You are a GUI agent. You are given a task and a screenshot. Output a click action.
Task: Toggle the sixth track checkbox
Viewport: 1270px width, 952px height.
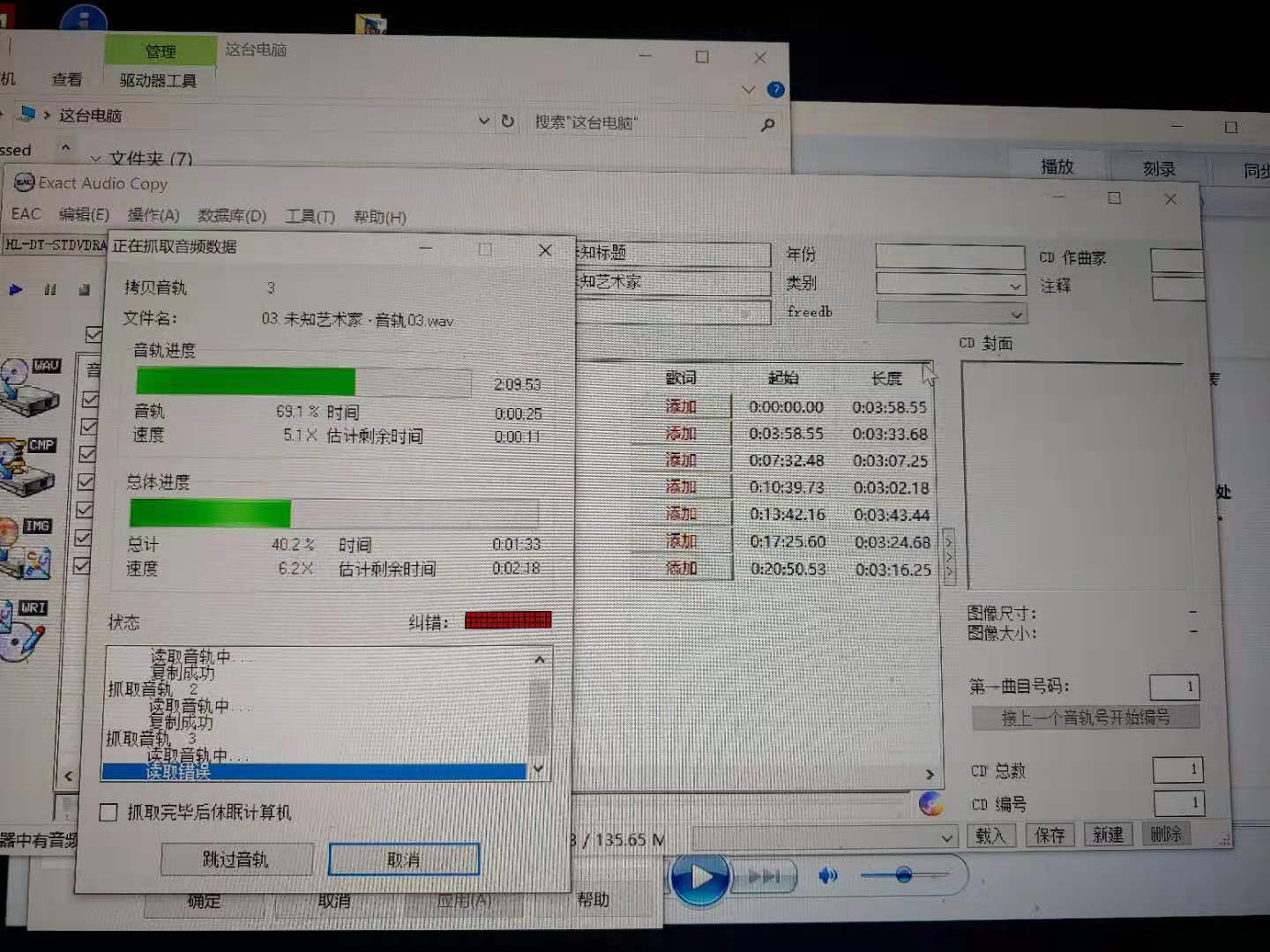83,539
